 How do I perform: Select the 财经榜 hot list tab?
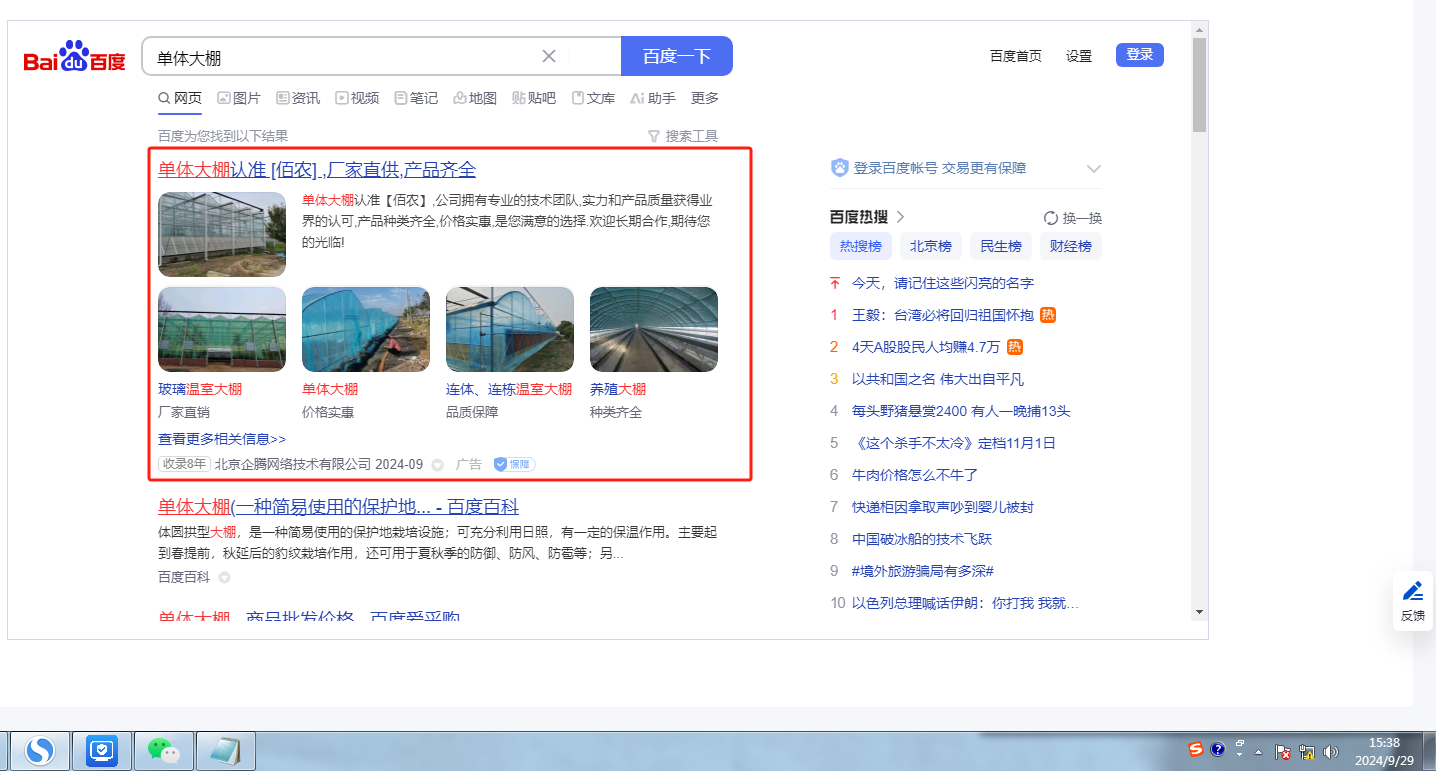click(x=1070, y=246)
